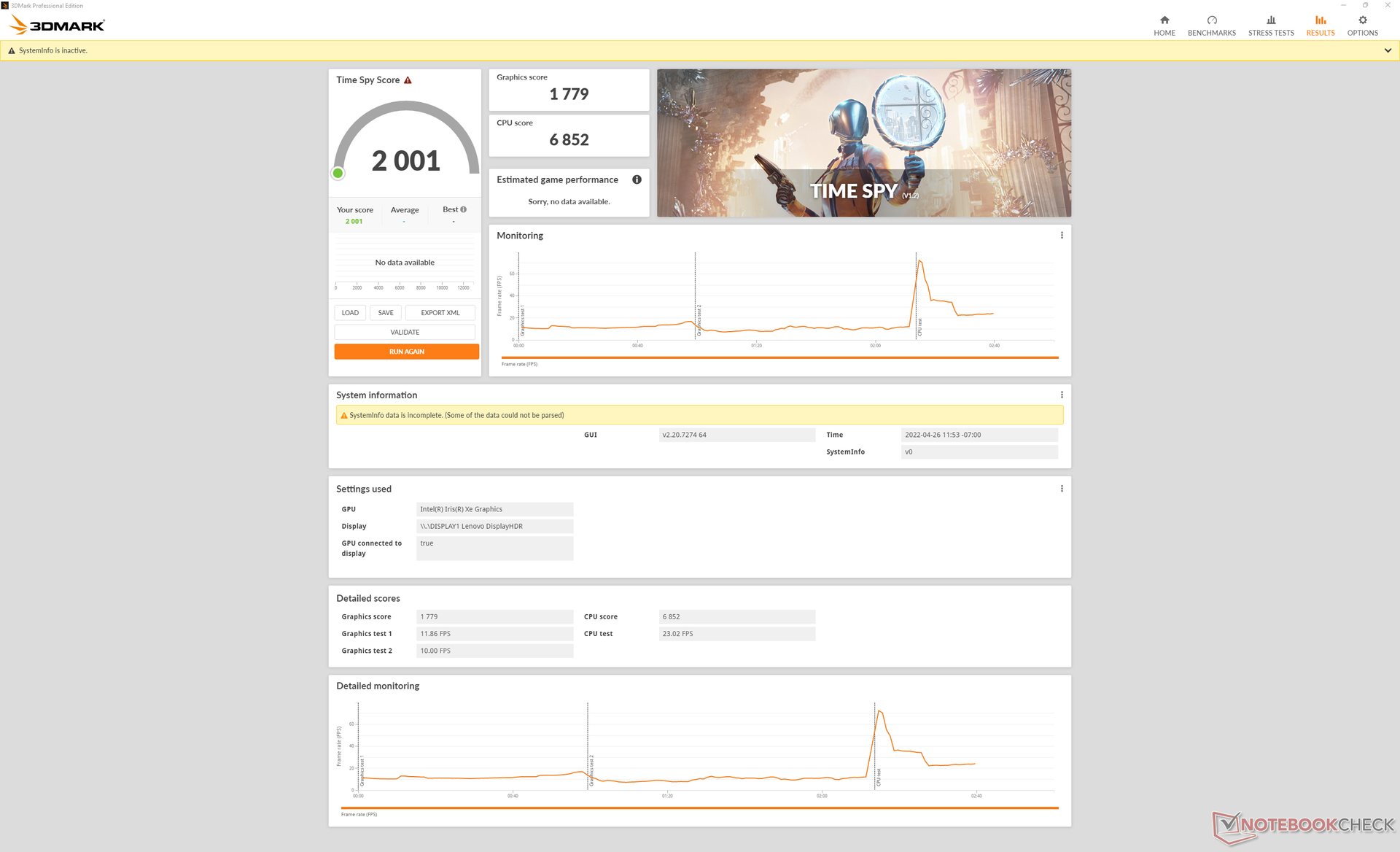Click the Save result button
This screenshot has height=852, width=1400.
[x=385, y=313]
